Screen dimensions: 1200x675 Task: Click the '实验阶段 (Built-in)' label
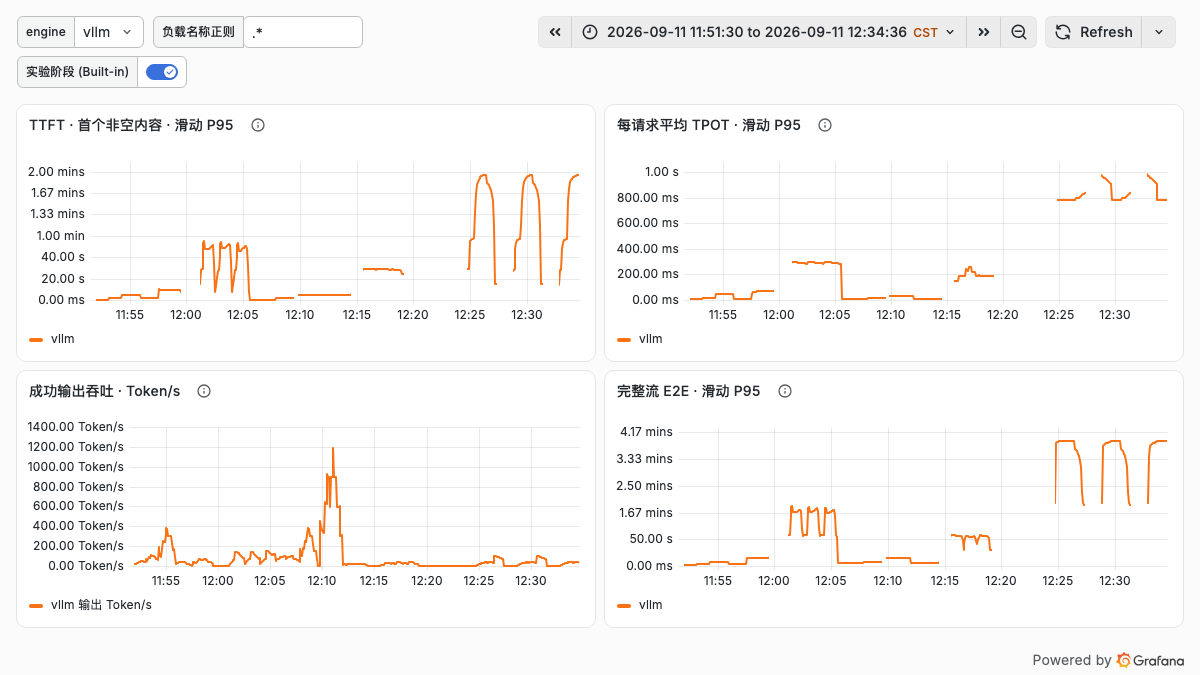77,72
